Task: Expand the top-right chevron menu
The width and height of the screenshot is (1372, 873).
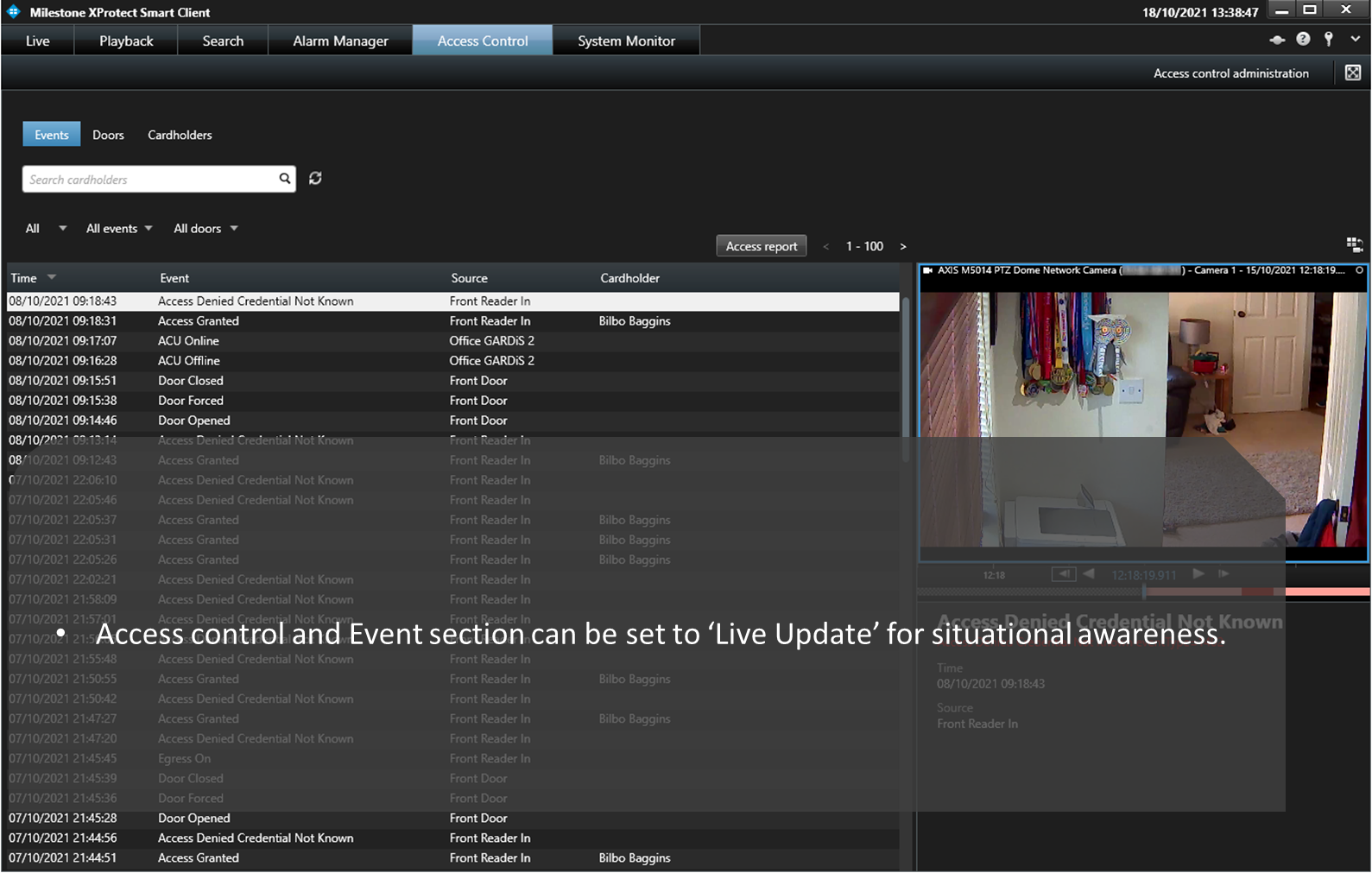Action: click(x=1355, y=39)
